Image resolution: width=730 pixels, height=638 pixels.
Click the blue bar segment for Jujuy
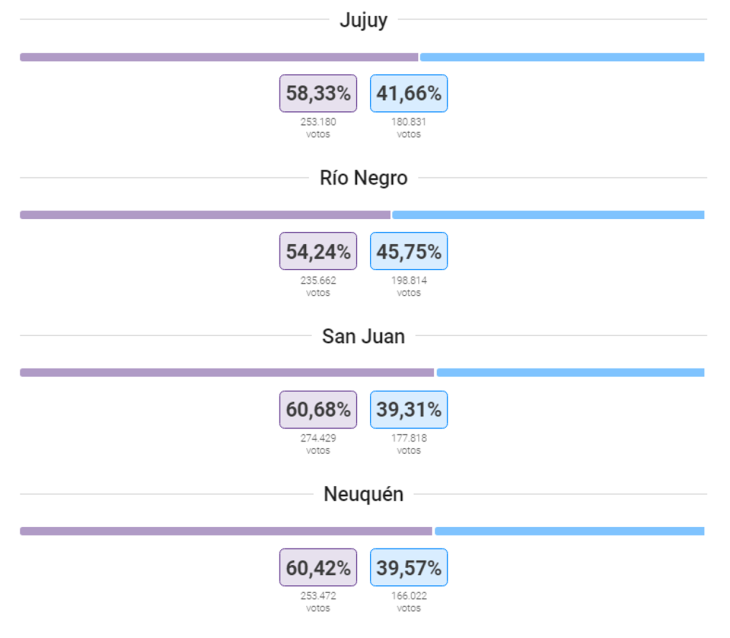[562, 57]
